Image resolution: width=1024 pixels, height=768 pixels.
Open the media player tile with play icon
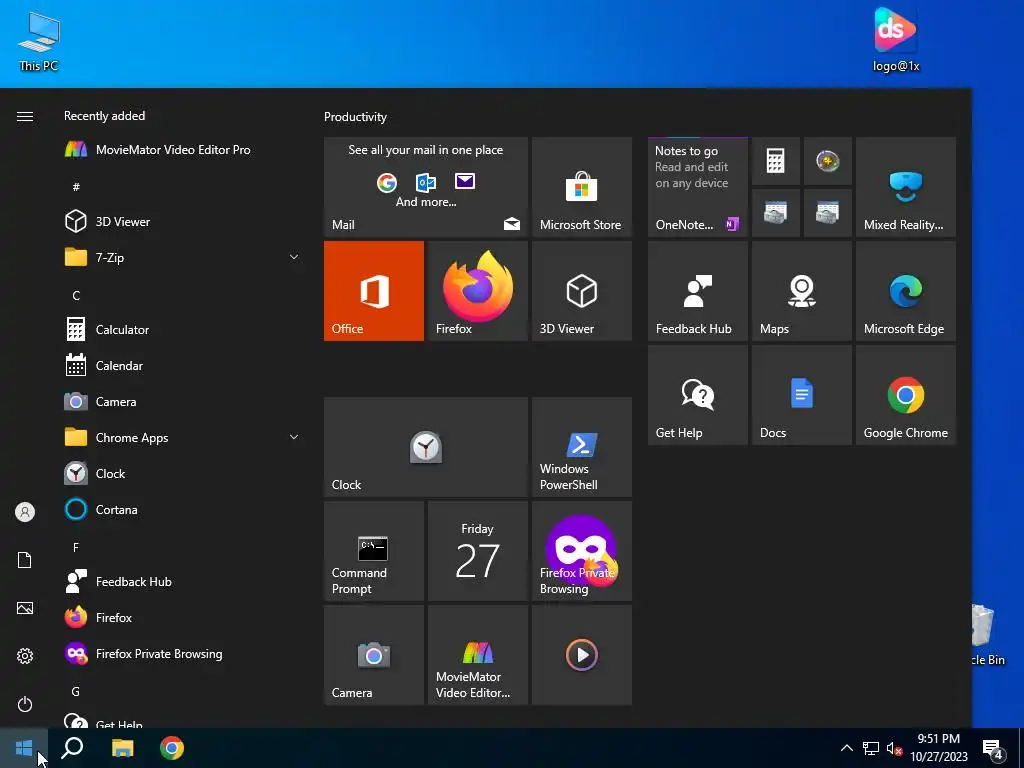point(582,655)
